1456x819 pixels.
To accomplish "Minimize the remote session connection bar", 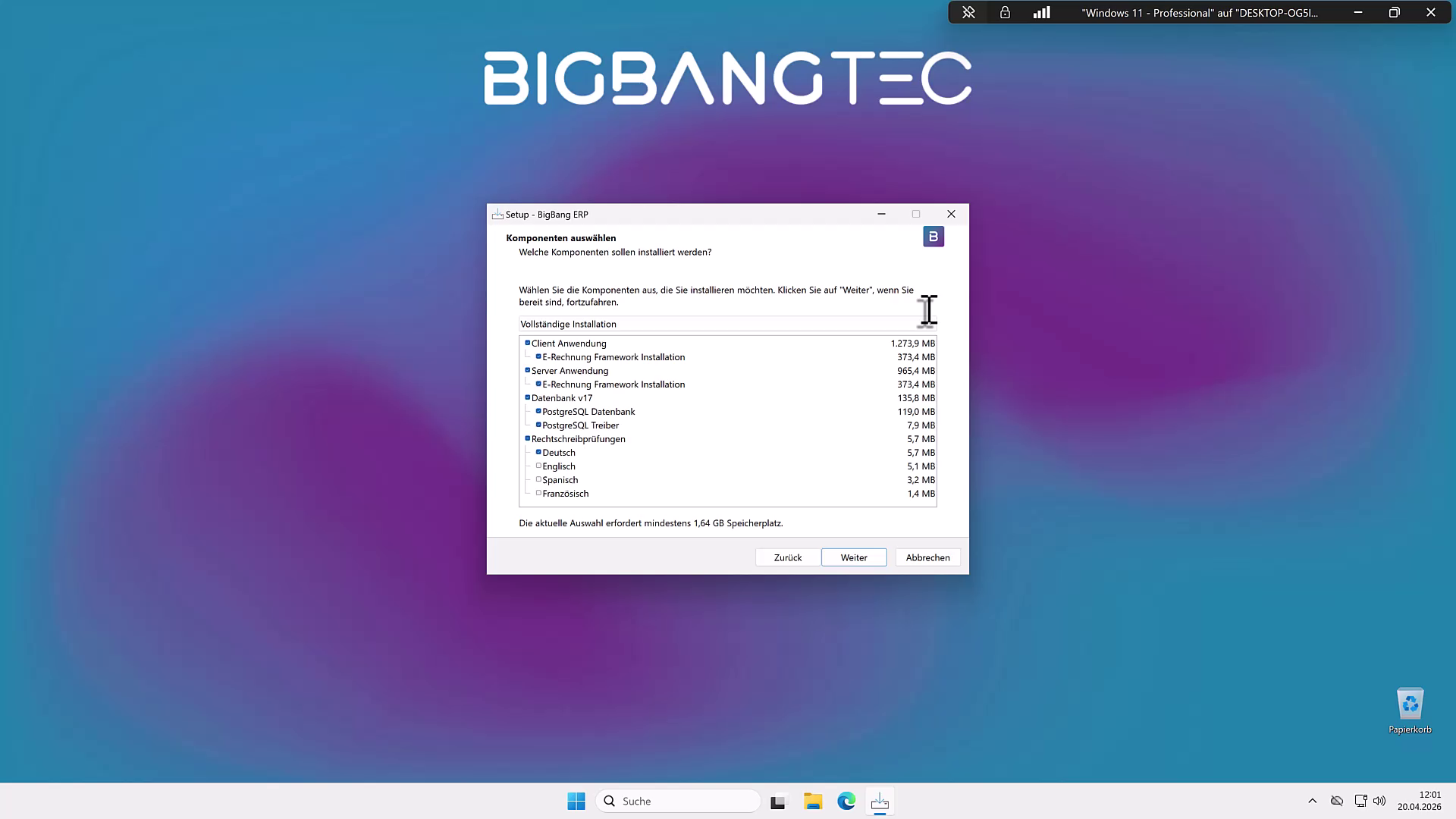I will coord(1358,12).
